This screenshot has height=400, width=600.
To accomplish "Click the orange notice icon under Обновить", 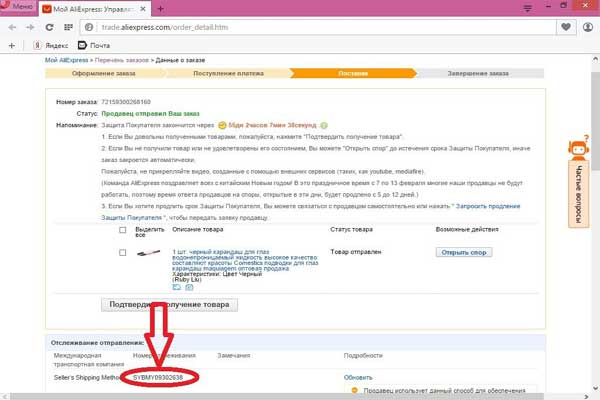I will [x=354, y=390].
